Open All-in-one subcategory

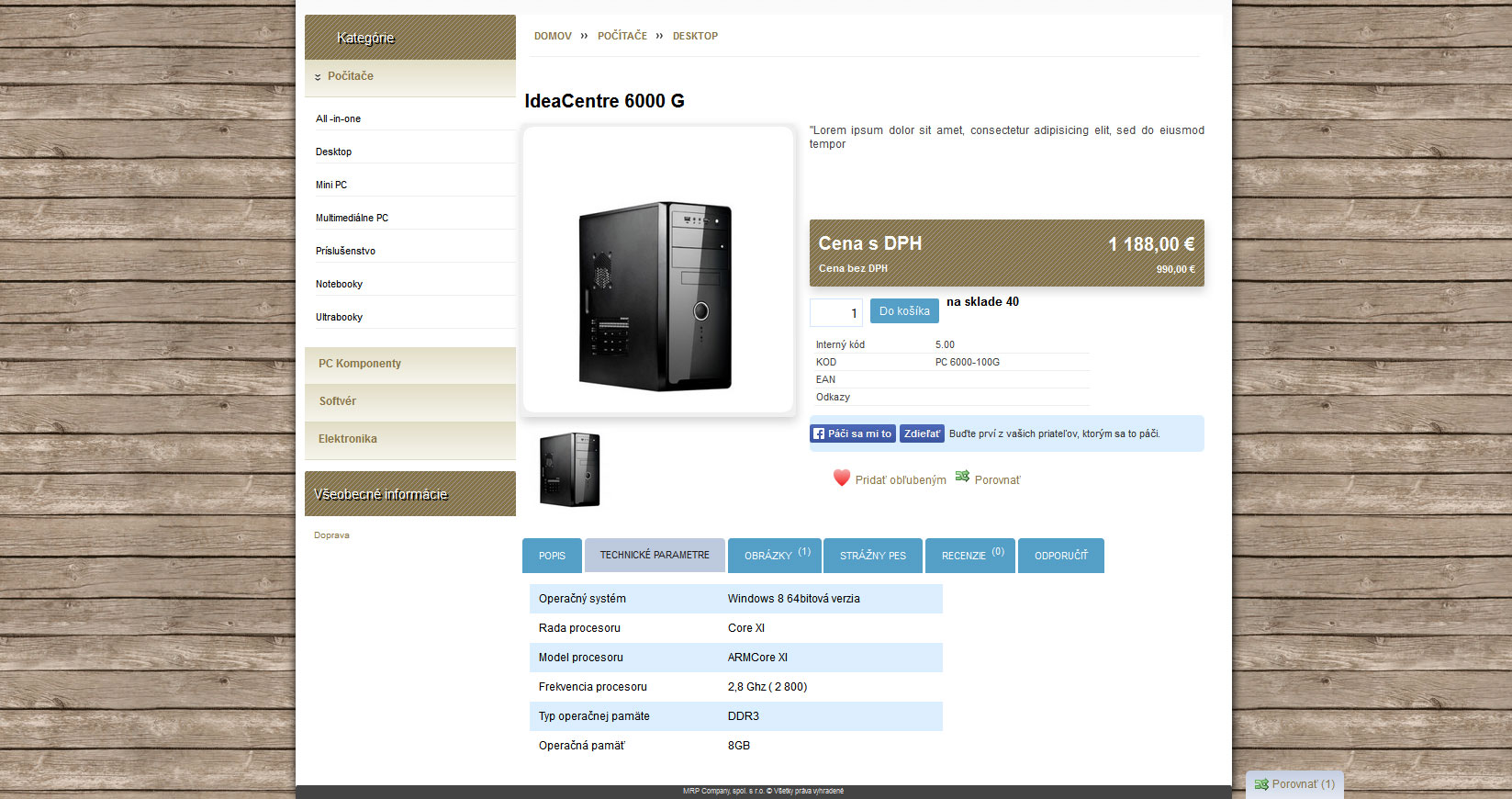coord(338,118)
